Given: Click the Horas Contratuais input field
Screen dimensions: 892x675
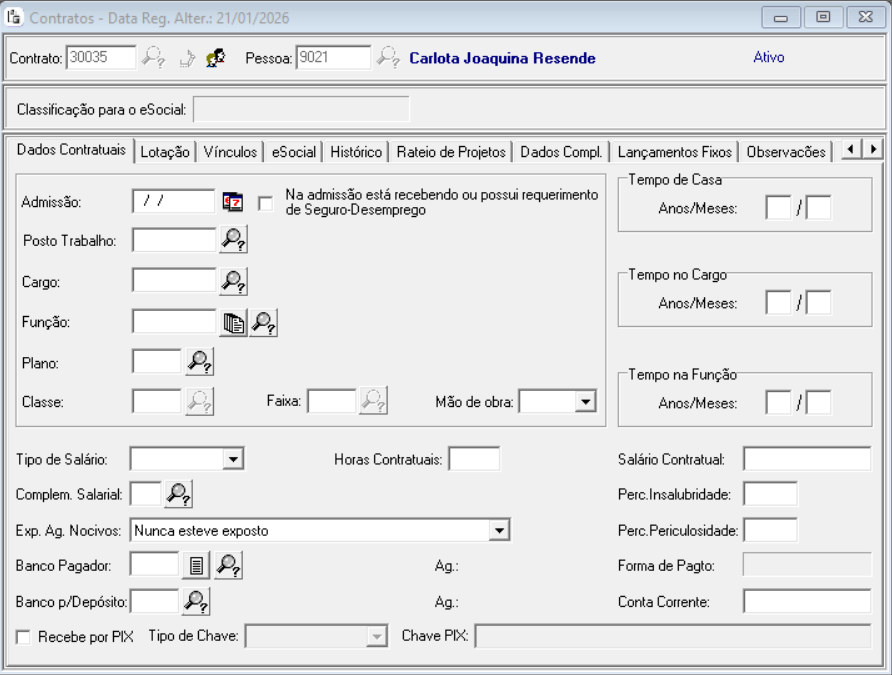Looking at the screenshot, I should tap(474, 459).
